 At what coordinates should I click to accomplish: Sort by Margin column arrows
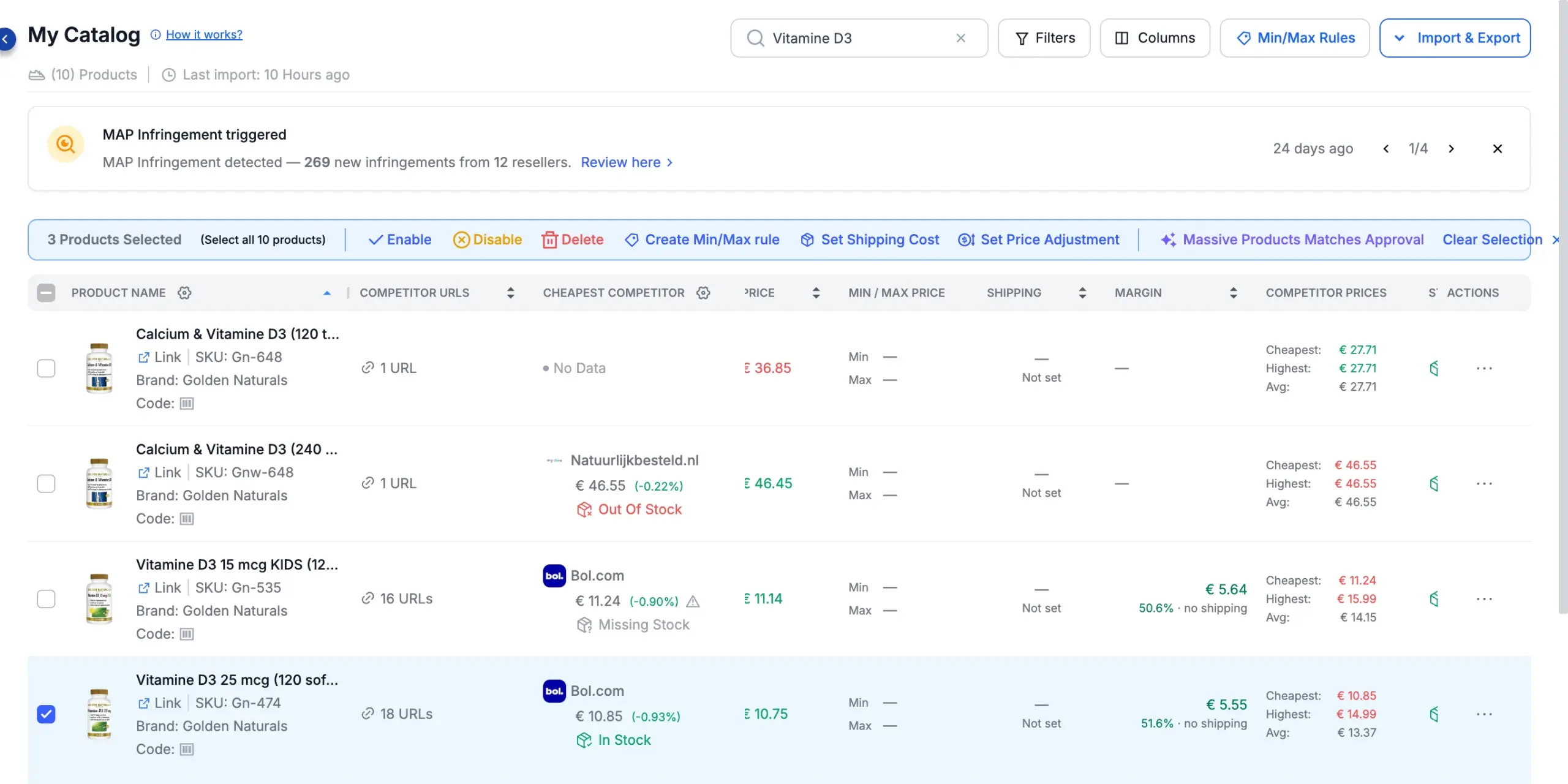pos(1233,293)
